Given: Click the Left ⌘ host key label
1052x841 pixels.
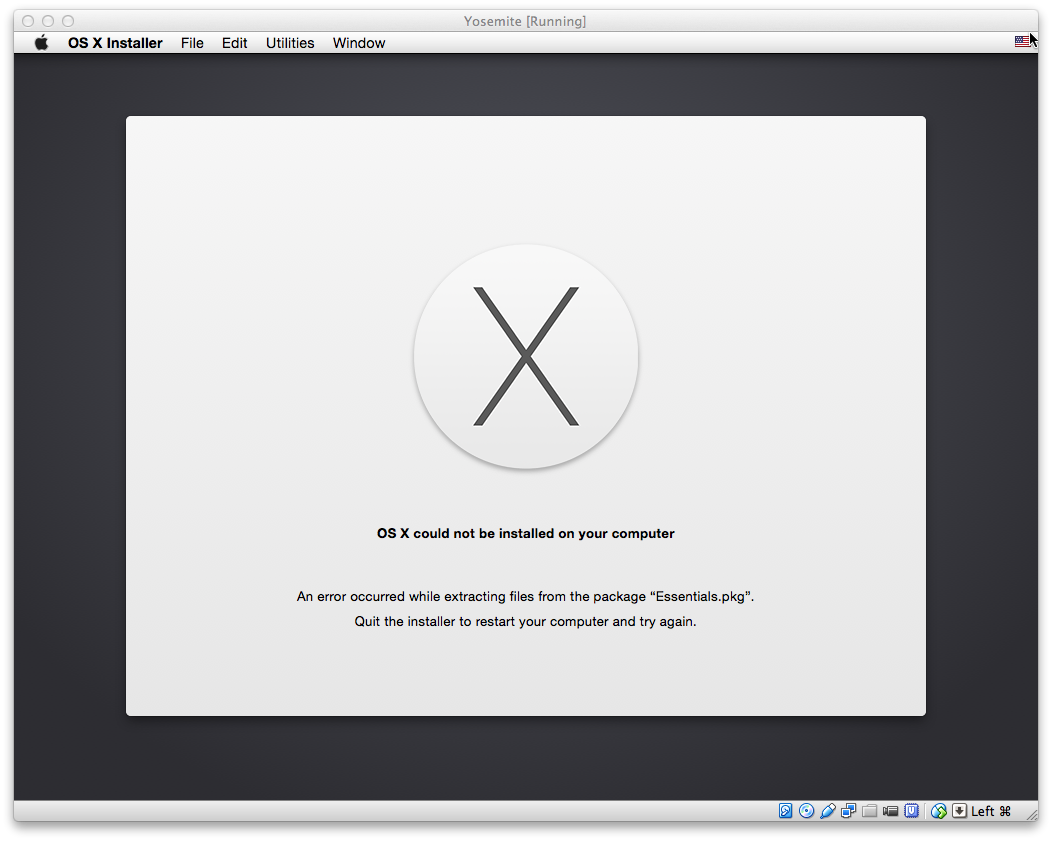Looking at the screenshot, I should pyautogui.click(x=991, y=811).
